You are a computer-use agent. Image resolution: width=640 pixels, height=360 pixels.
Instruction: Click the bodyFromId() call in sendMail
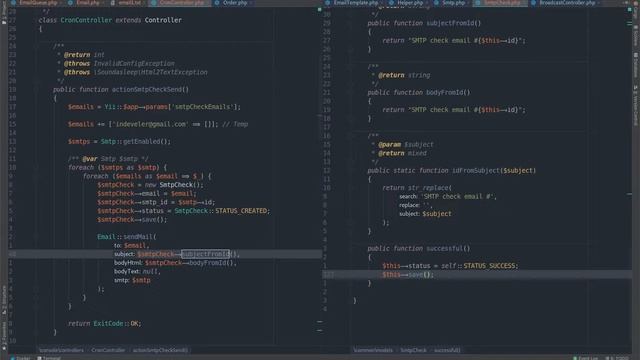212,263
